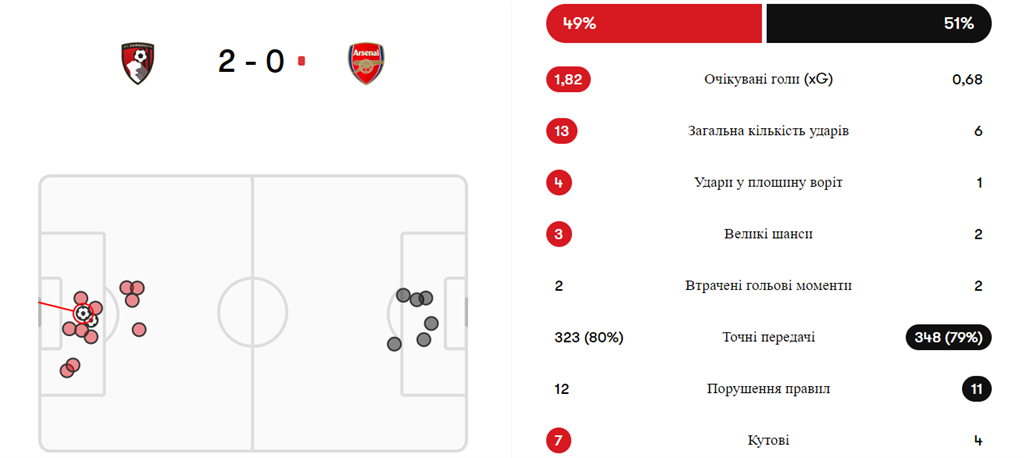The image size is (1024, 458).
Task: Click the 'Кутові' stat label
Action: click(x=768, y=440)
